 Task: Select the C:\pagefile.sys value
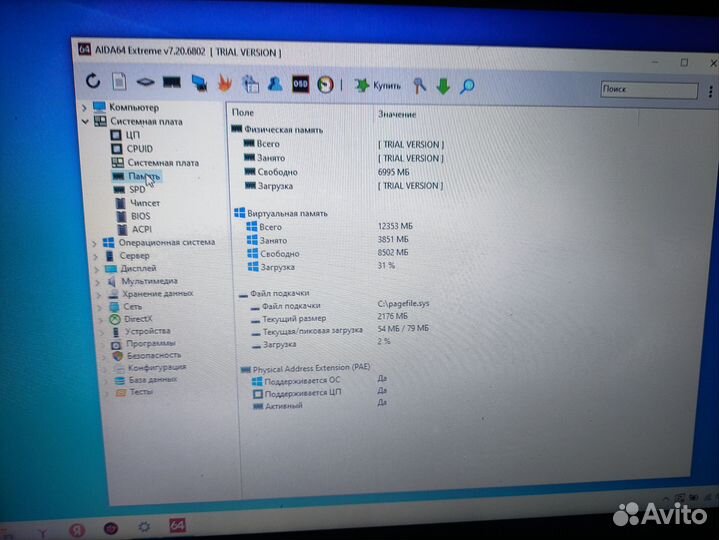pos(404,303)
